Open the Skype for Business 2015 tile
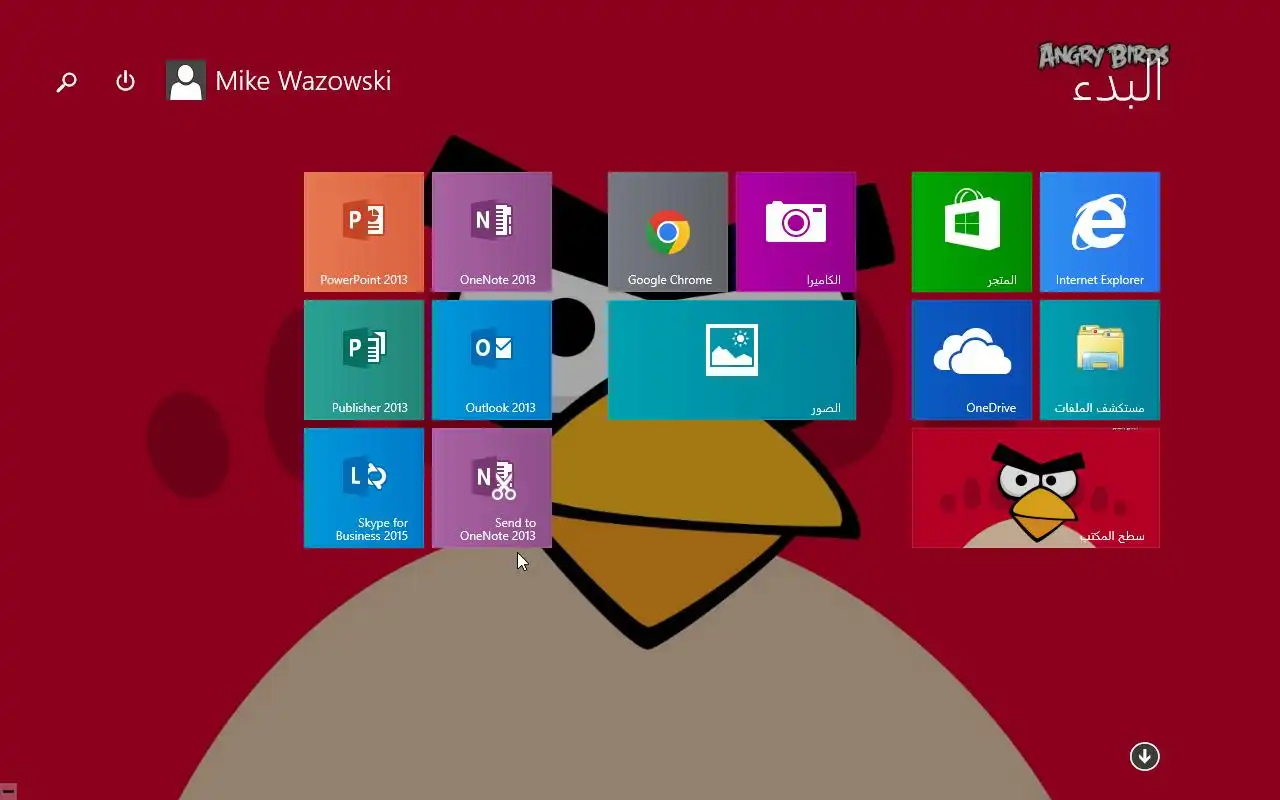 [364, 488]
